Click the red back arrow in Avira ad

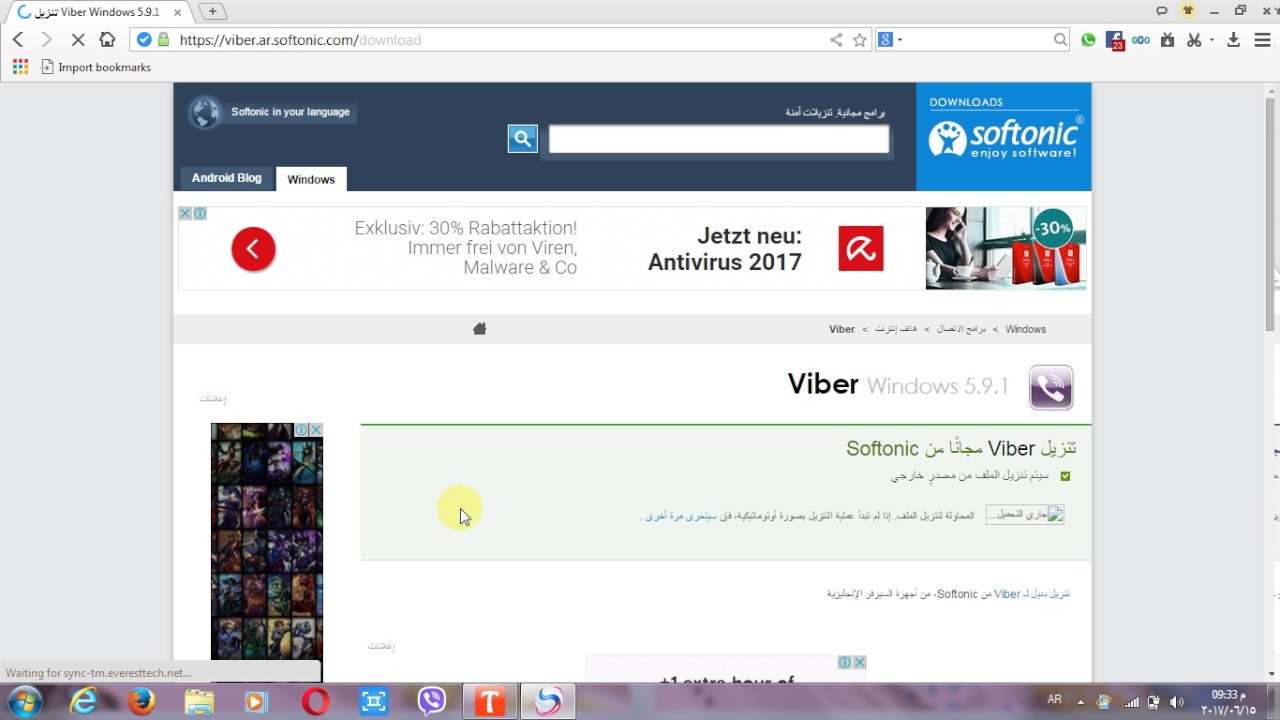click(253, 249)
